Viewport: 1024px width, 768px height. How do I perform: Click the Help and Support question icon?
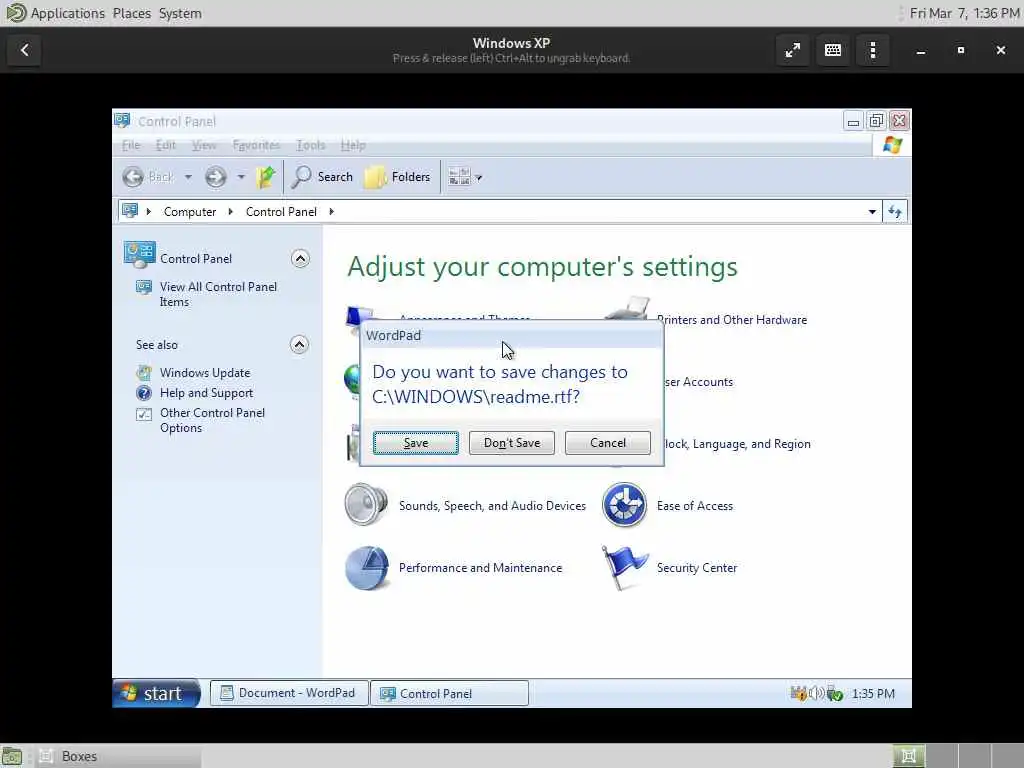pyautogui.click(x=144, y=393)
